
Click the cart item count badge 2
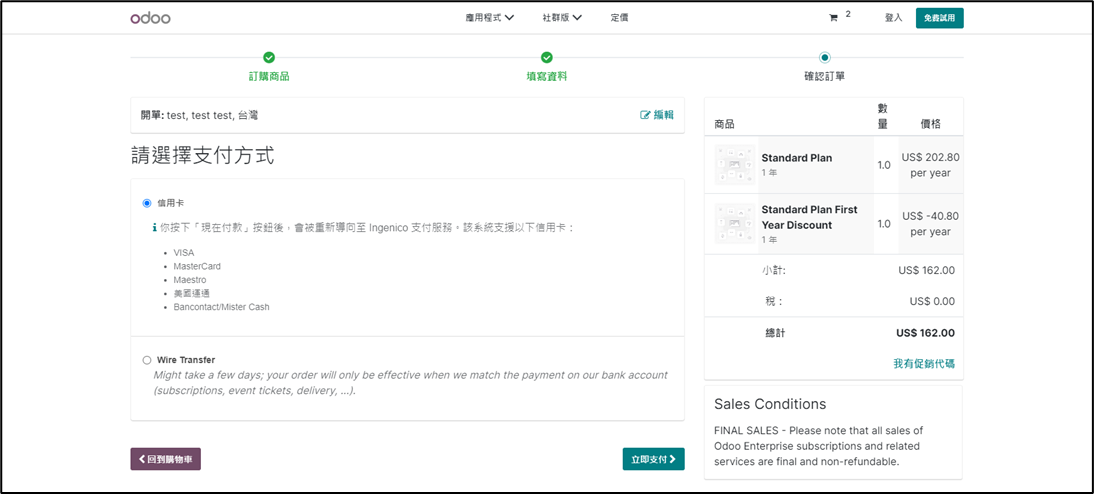[x=848, y=14]
